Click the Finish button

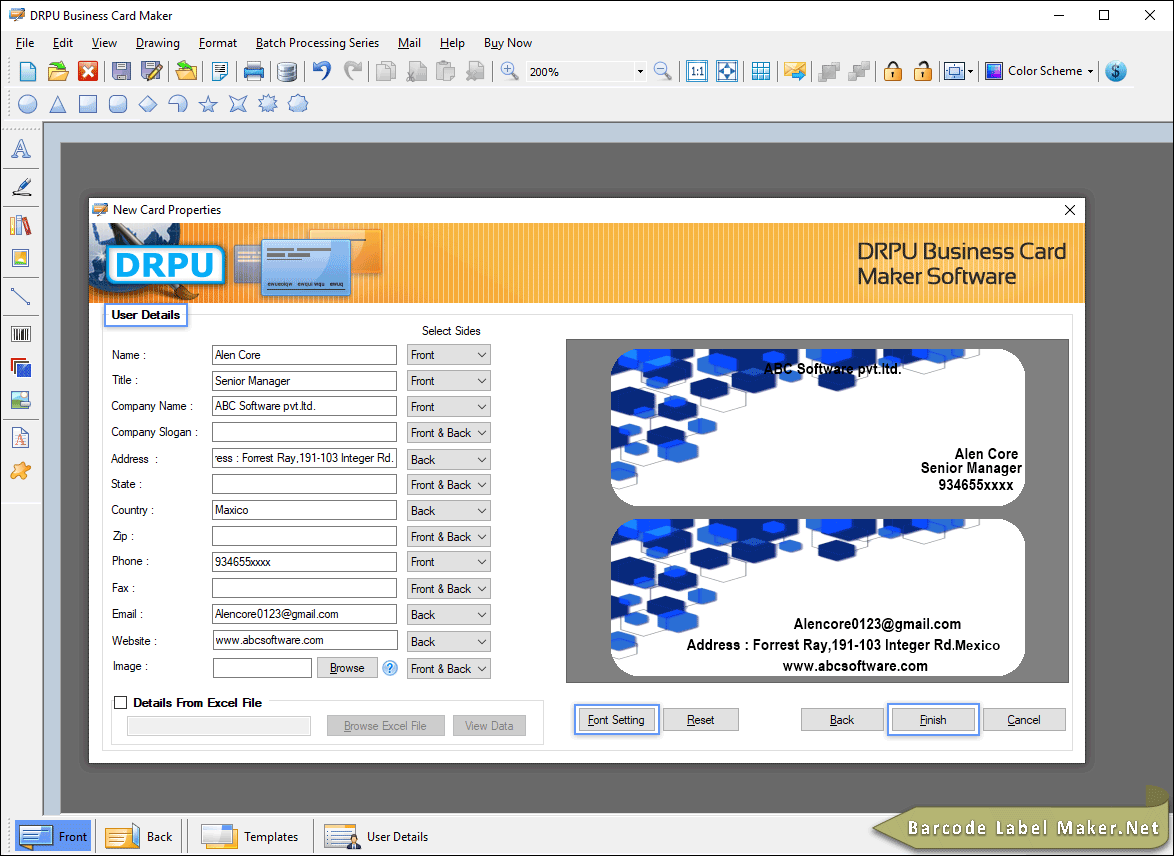tap(933, 720)
